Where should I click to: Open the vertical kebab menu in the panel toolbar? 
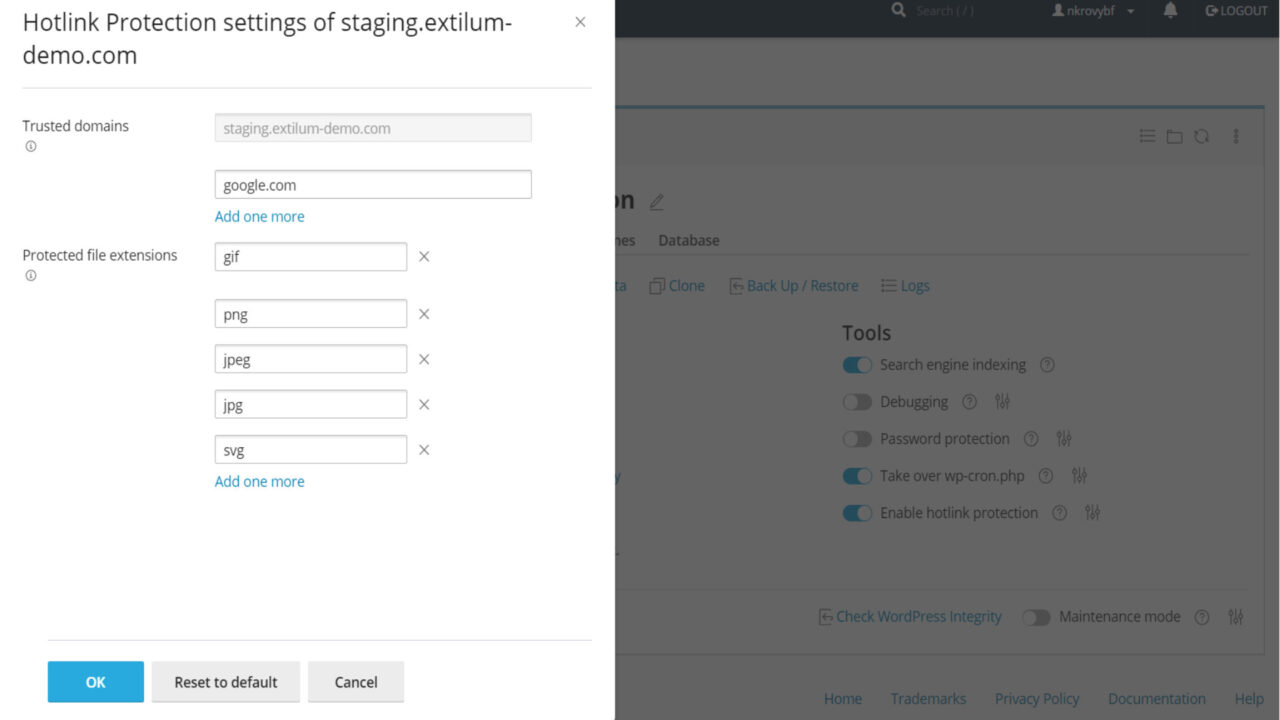click(1235, 136)
